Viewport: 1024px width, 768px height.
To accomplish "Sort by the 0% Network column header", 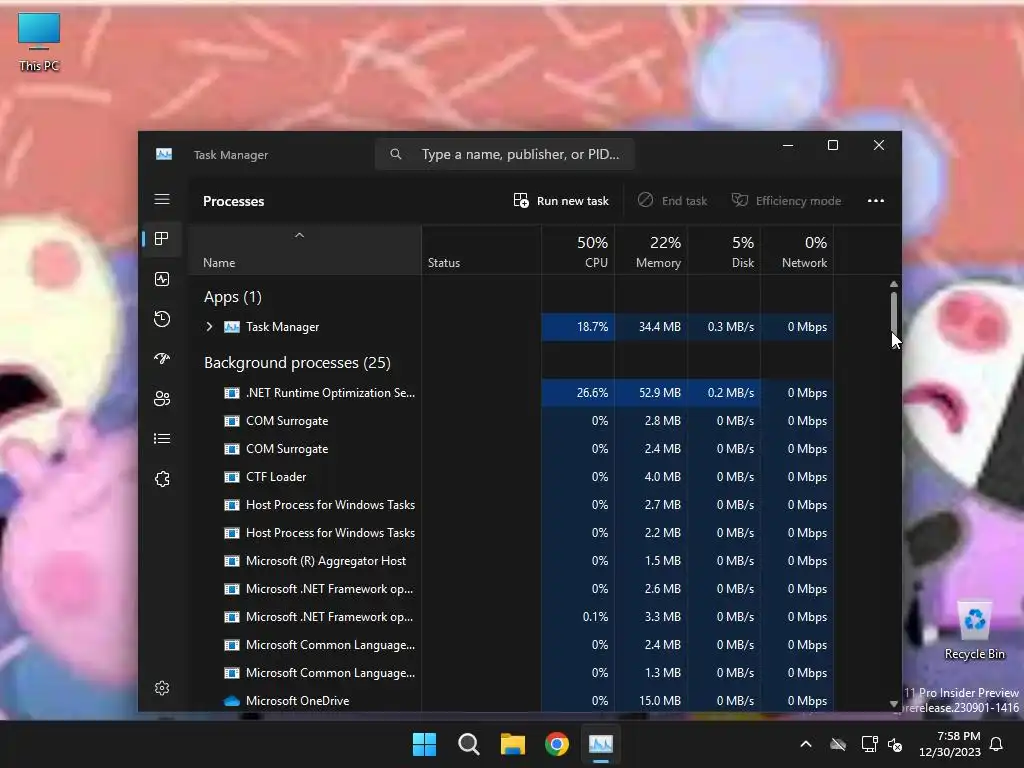I will click(x=797, y=251).
